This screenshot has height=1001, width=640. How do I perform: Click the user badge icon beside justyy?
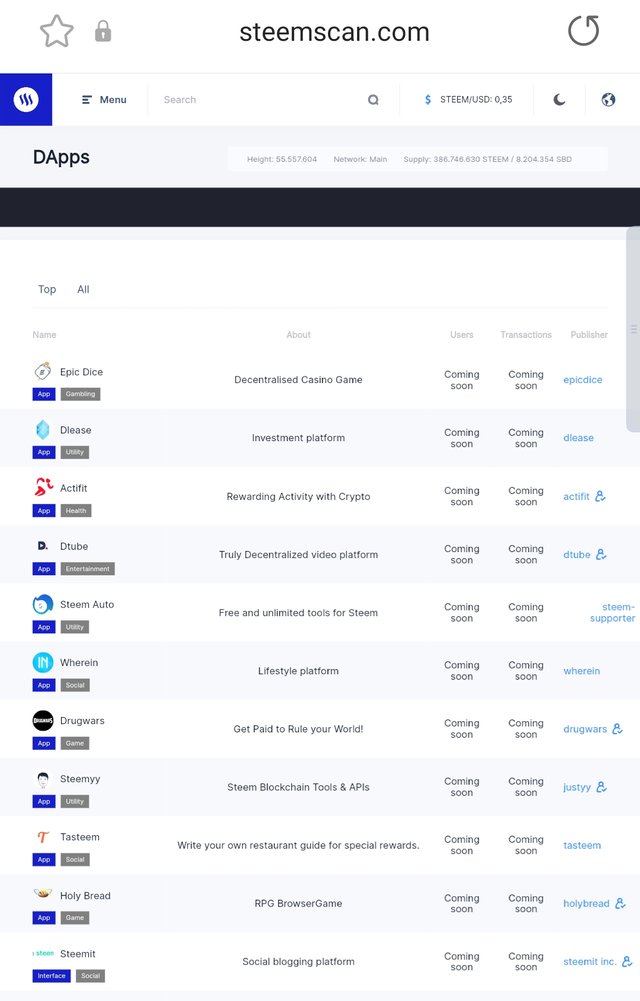click(602, 787)
